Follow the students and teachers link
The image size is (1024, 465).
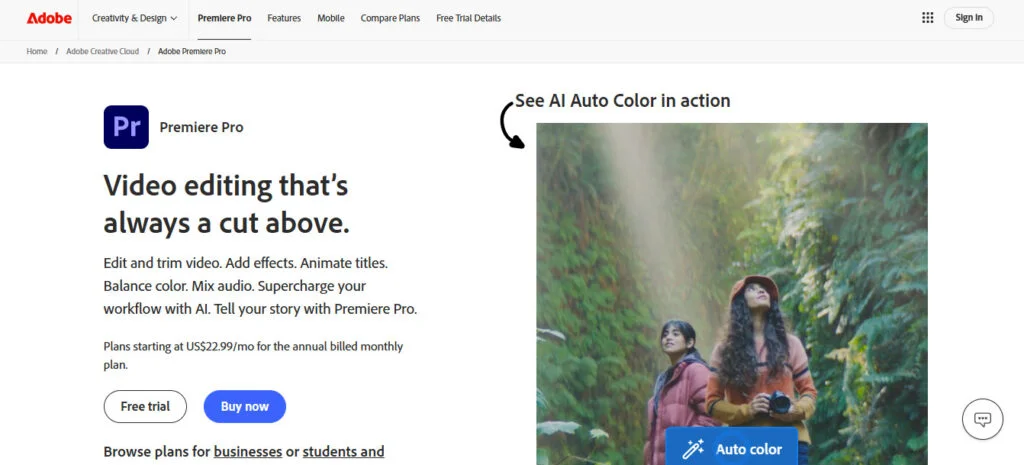point(343,451)
